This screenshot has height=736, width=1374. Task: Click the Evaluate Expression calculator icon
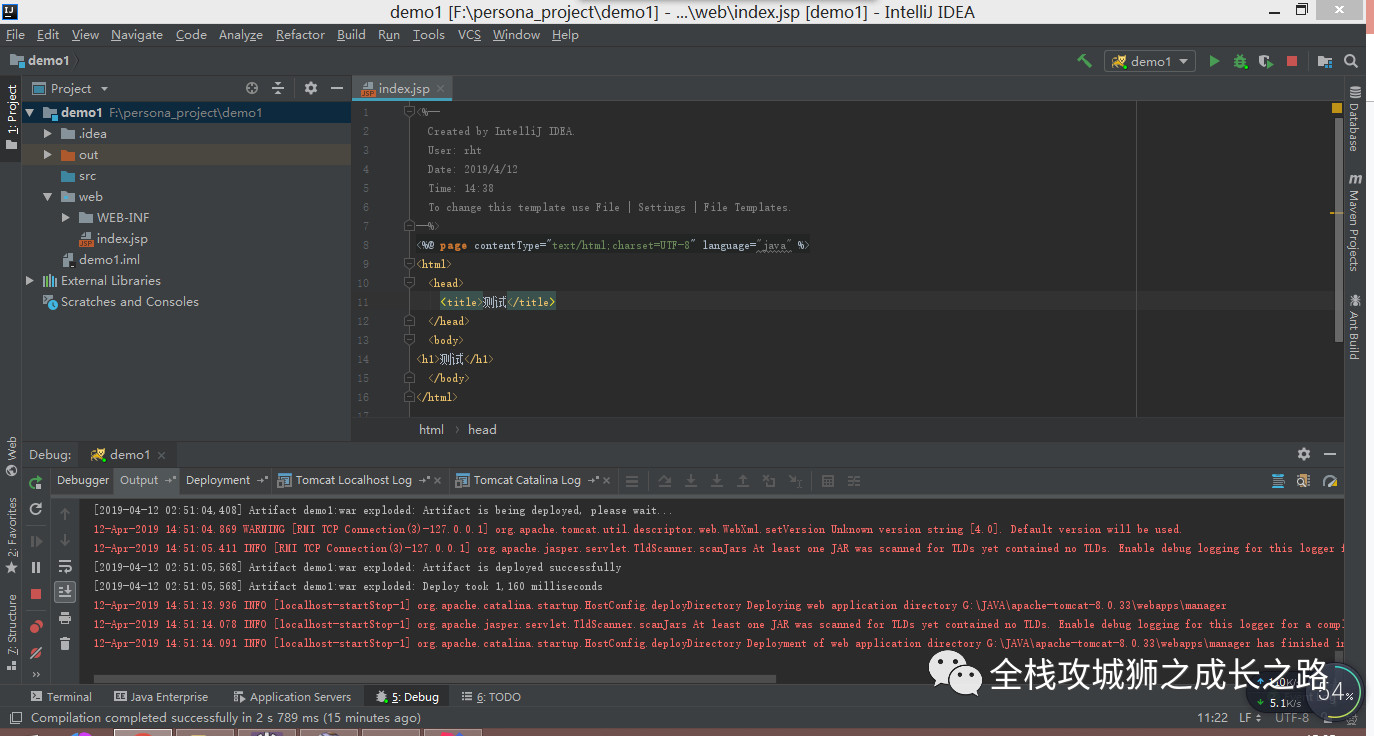[827, 481]
